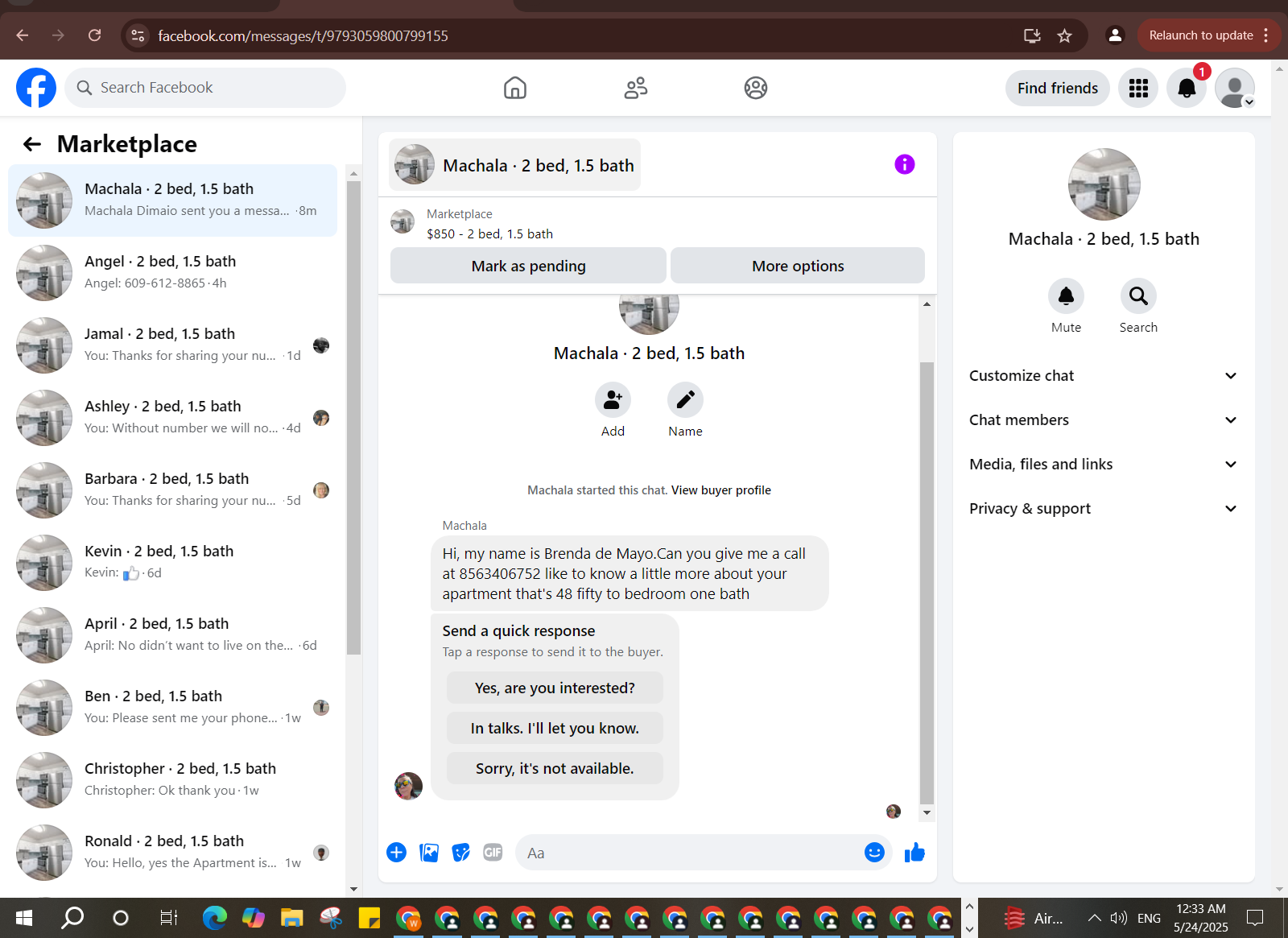Viewport: 1288px width, 938px height.
Task: Expand Media, files and links section
Action: [1104, 465]
